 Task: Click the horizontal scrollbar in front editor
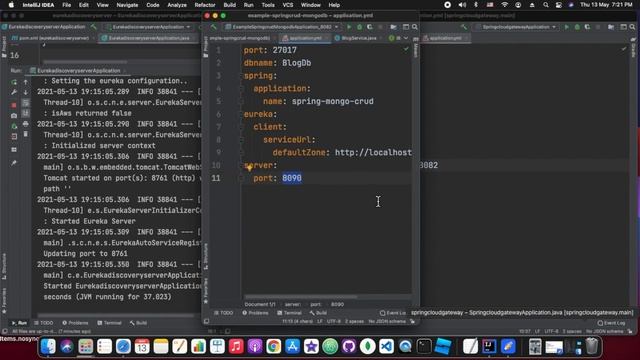301,297
